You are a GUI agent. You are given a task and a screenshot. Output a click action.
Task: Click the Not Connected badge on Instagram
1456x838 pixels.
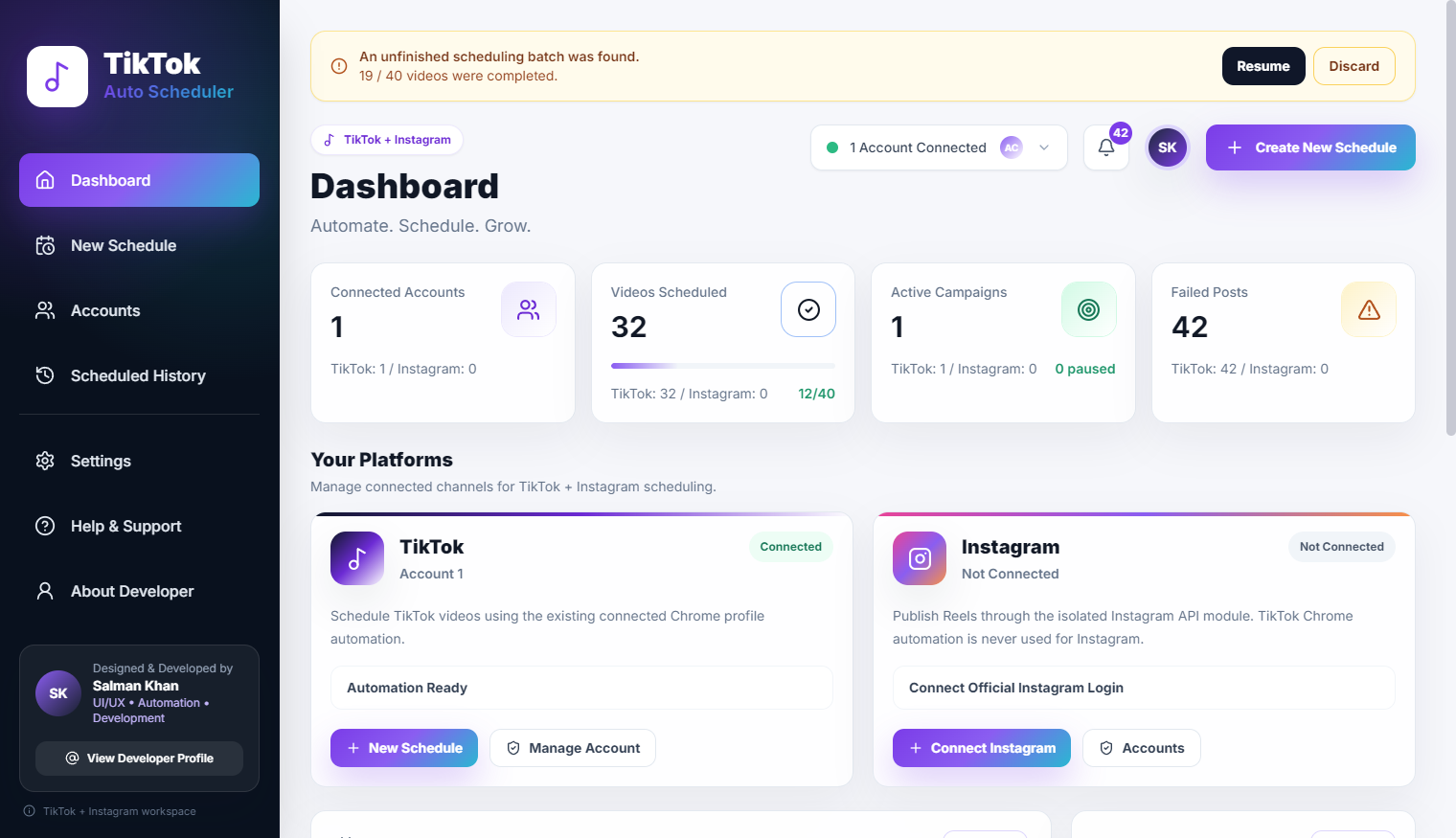point(1342,547)
